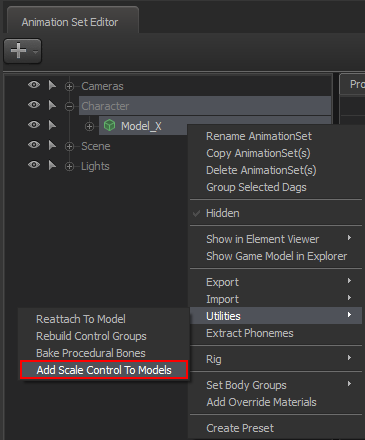This screenshot has width=365, height=440.
Task: Click the selection arrow icon beside Lights
Action: (x=52, y=166)
